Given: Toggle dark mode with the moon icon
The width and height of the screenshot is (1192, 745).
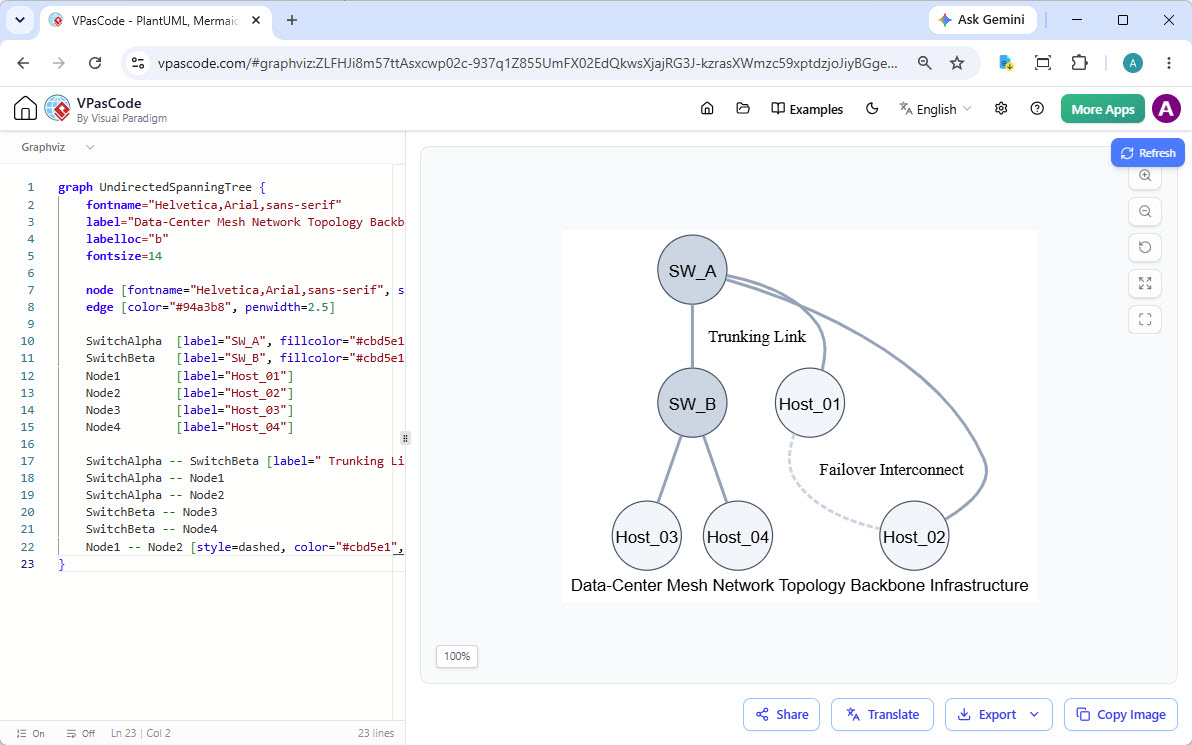Looking at the screenshot, I should tap(872, 109).
